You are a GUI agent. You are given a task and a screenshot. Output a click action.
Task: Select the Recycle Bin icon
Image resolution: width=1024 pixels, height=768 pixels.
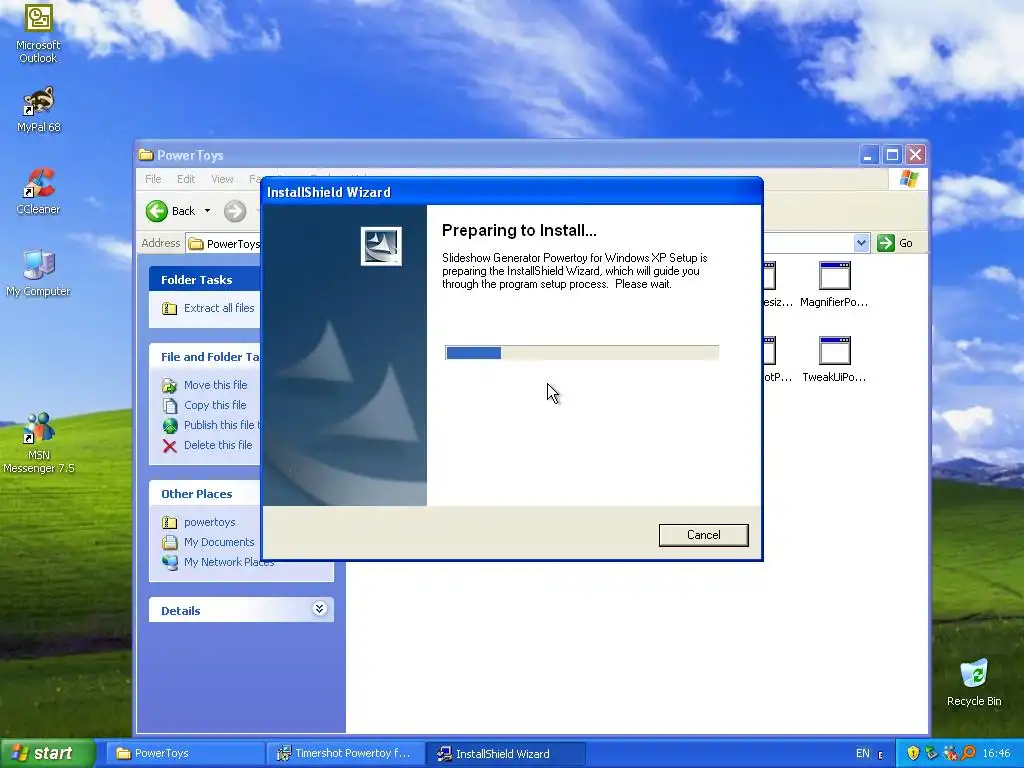[x=974, y=682]
